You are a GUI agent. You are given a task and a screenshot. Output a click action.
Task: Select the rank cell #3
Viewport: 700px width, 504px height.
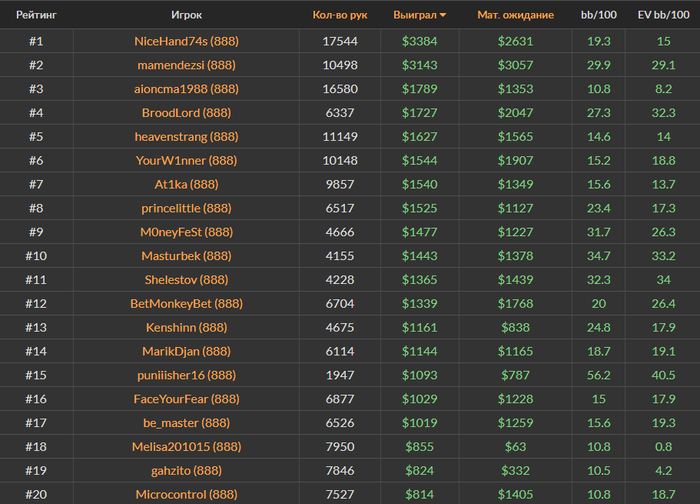point(36,89)
